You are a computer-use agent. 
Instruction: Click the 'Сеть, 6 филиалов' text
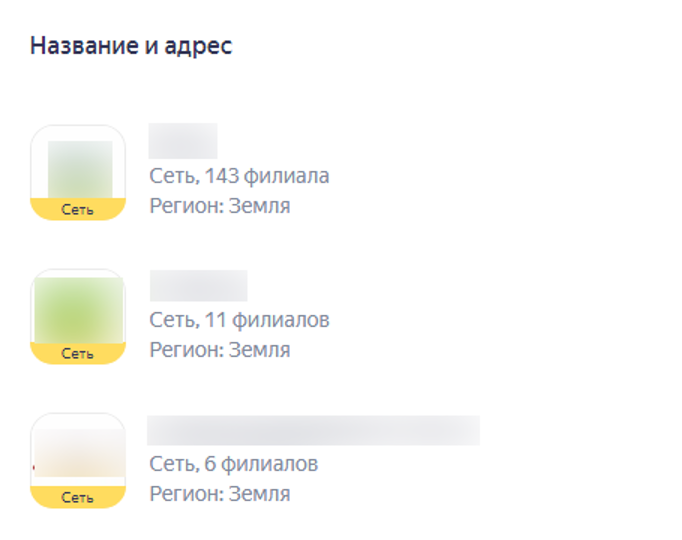tap(233, 464)
